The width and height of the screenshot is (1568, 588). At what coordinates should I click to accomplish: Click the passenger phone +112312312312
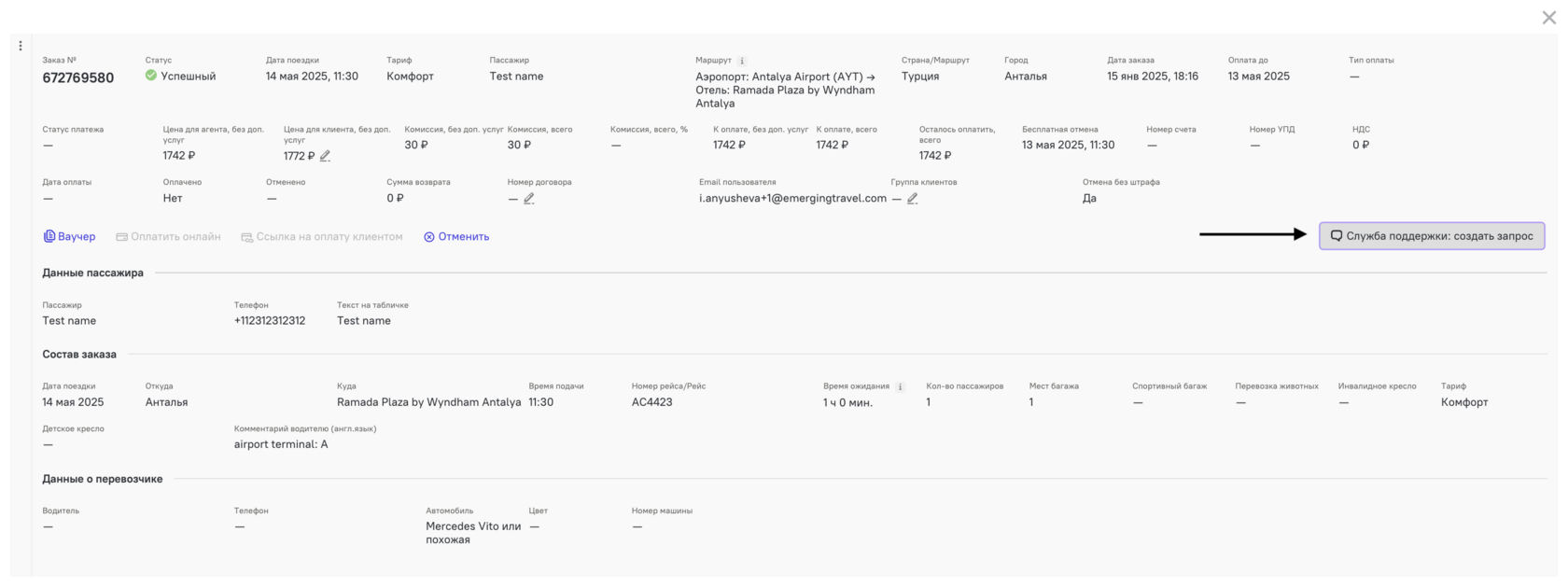pos(270,321)
